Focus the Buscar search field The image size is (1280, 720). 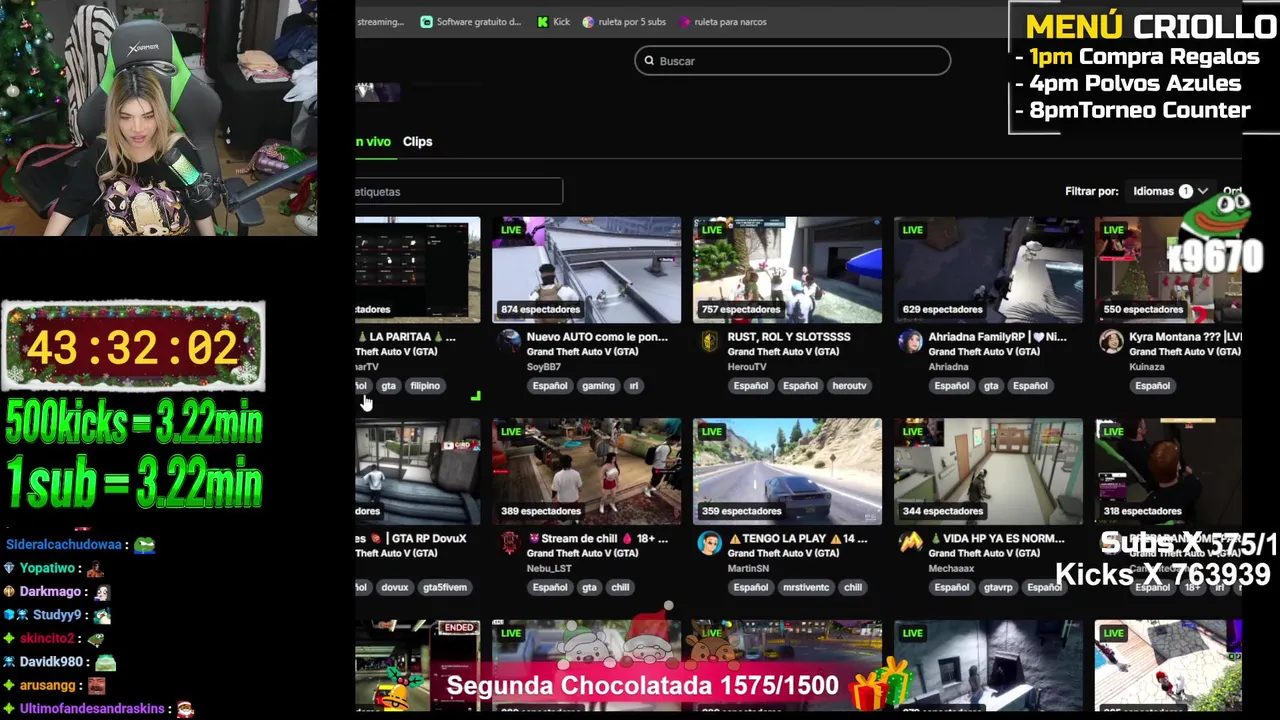click(x=792, y=61)
